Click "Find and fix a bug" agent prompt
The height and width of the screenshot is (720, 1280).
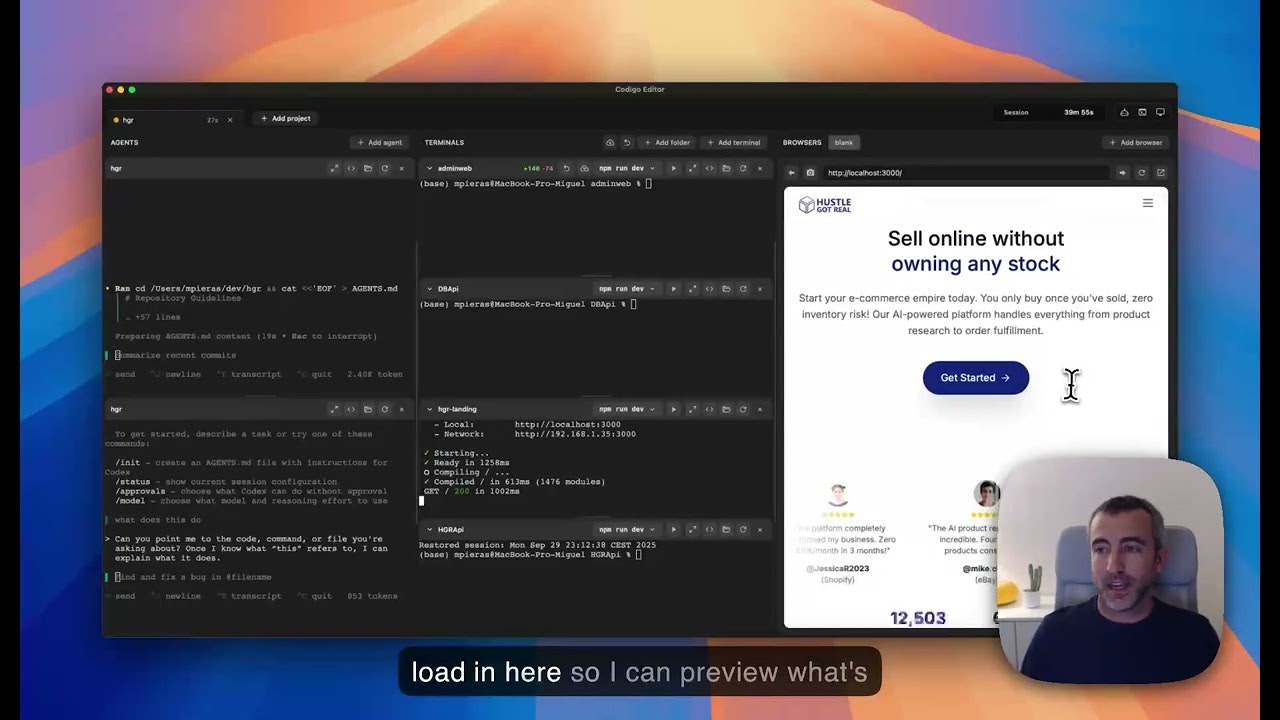point(193,577)
